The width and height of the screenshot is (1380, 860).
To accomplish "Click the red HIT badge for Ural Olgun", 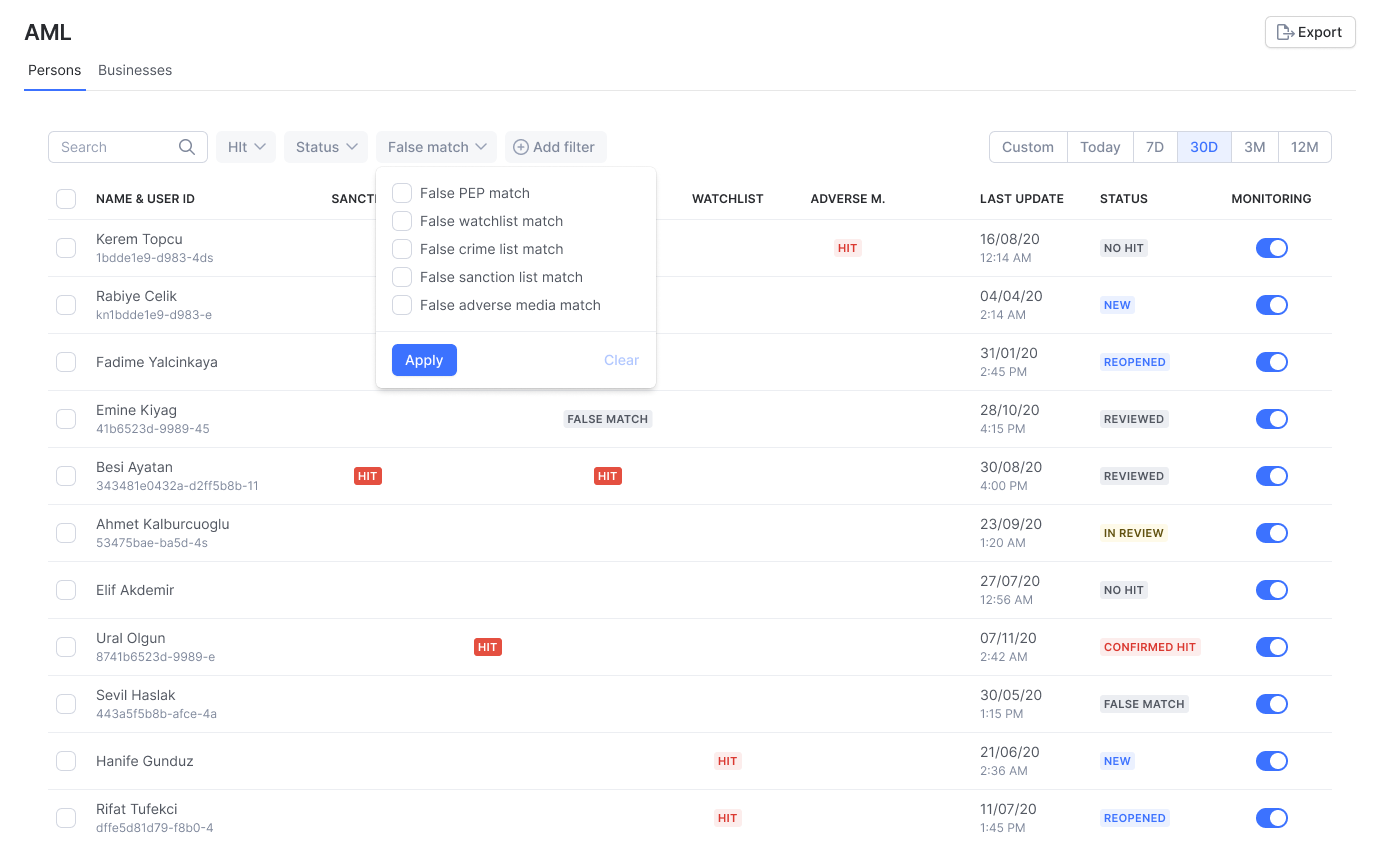I will coord(487,647).
